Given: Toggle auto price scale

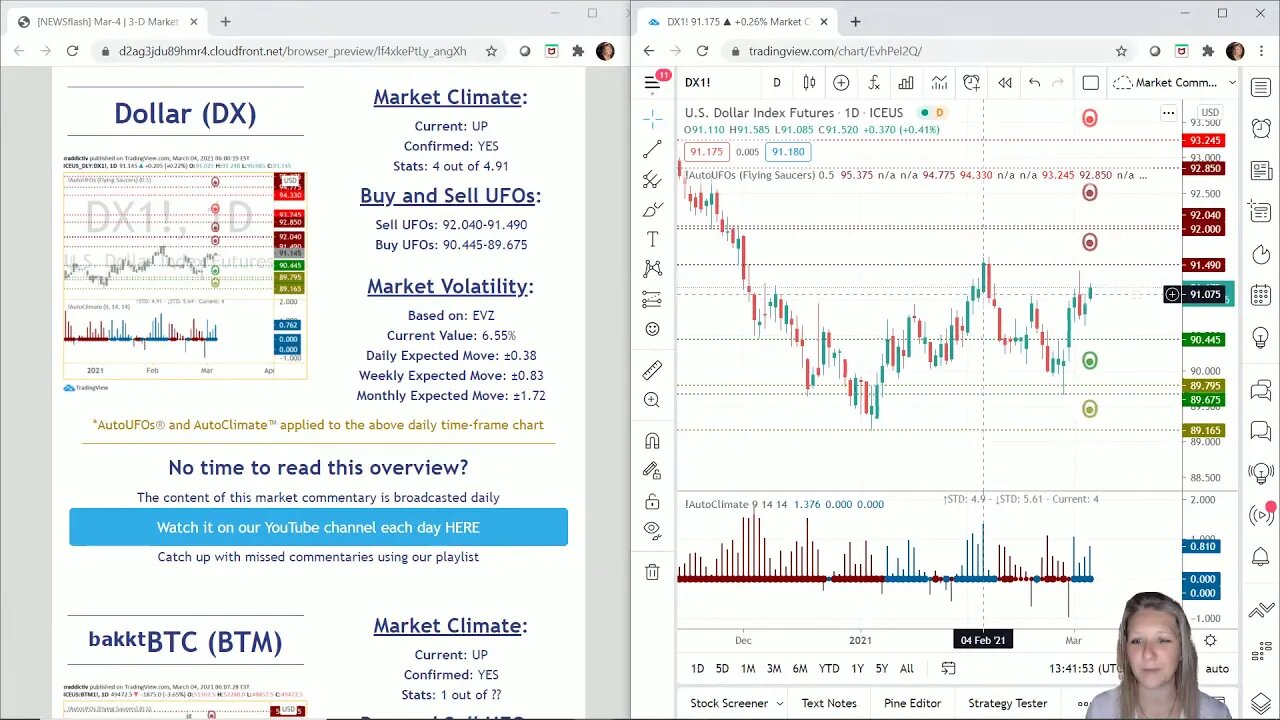Looking at the screenshot, I should pos(1217,668).
